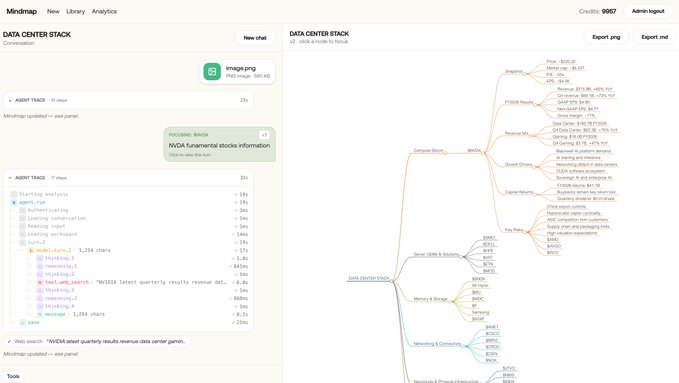The width and height of the screenshot is (679, 383).
Task: Start a New chat
Action: 255,38
